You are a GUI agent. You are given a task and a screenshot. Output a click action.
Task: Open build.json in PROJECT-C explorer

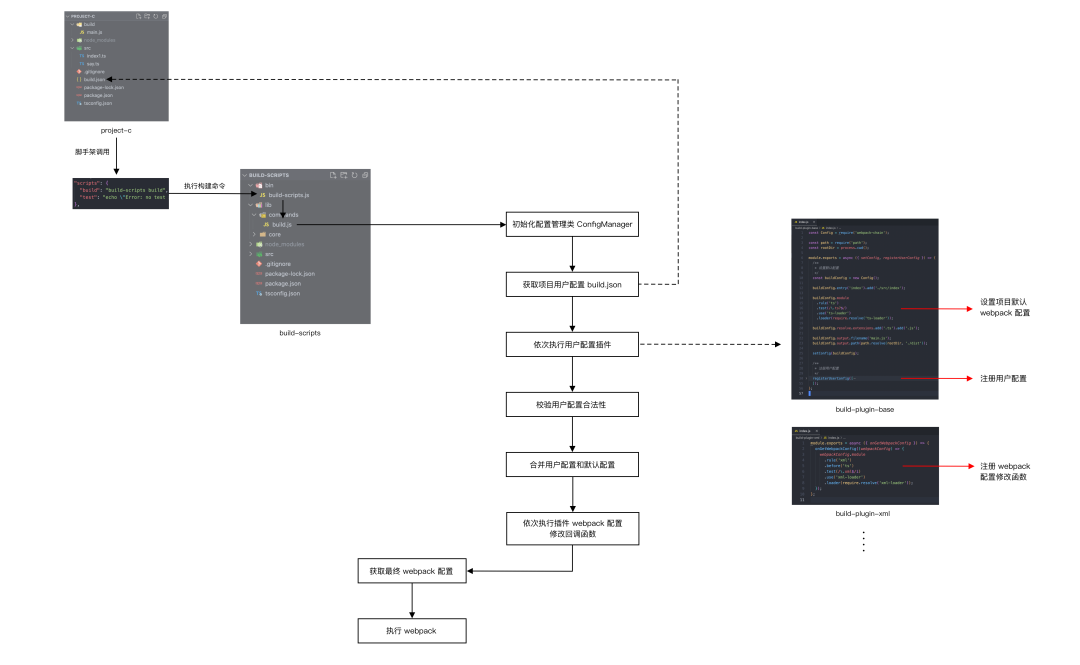[x=95, y=80]
